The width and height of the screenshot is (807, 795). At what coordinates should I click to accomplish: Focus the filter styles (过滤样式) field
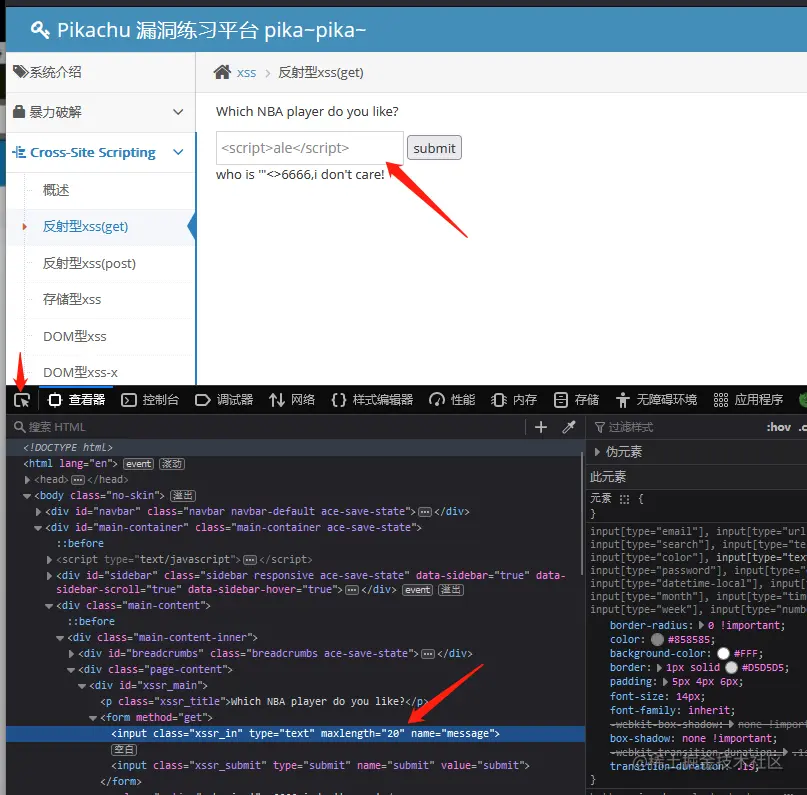pos(674,427)
